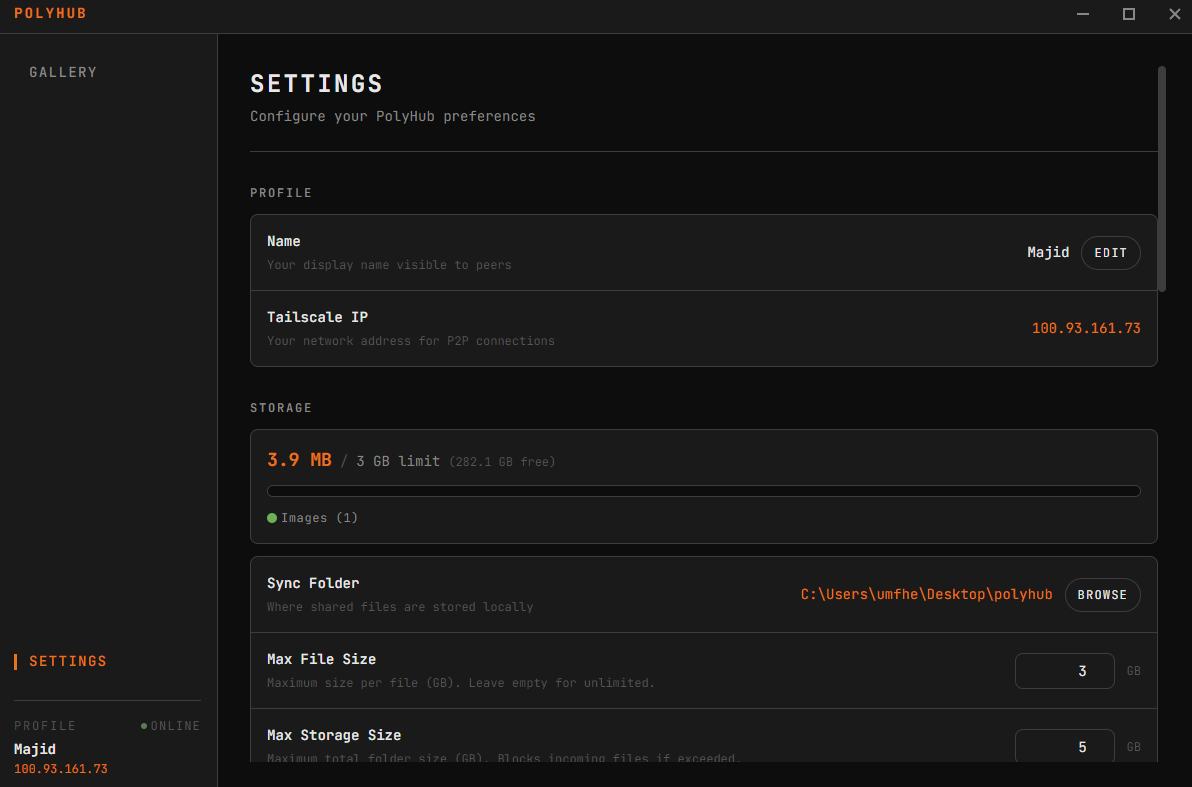Click the STORAGE section header
This screenshot has height=787, width=1192.
tap(281, 407)
